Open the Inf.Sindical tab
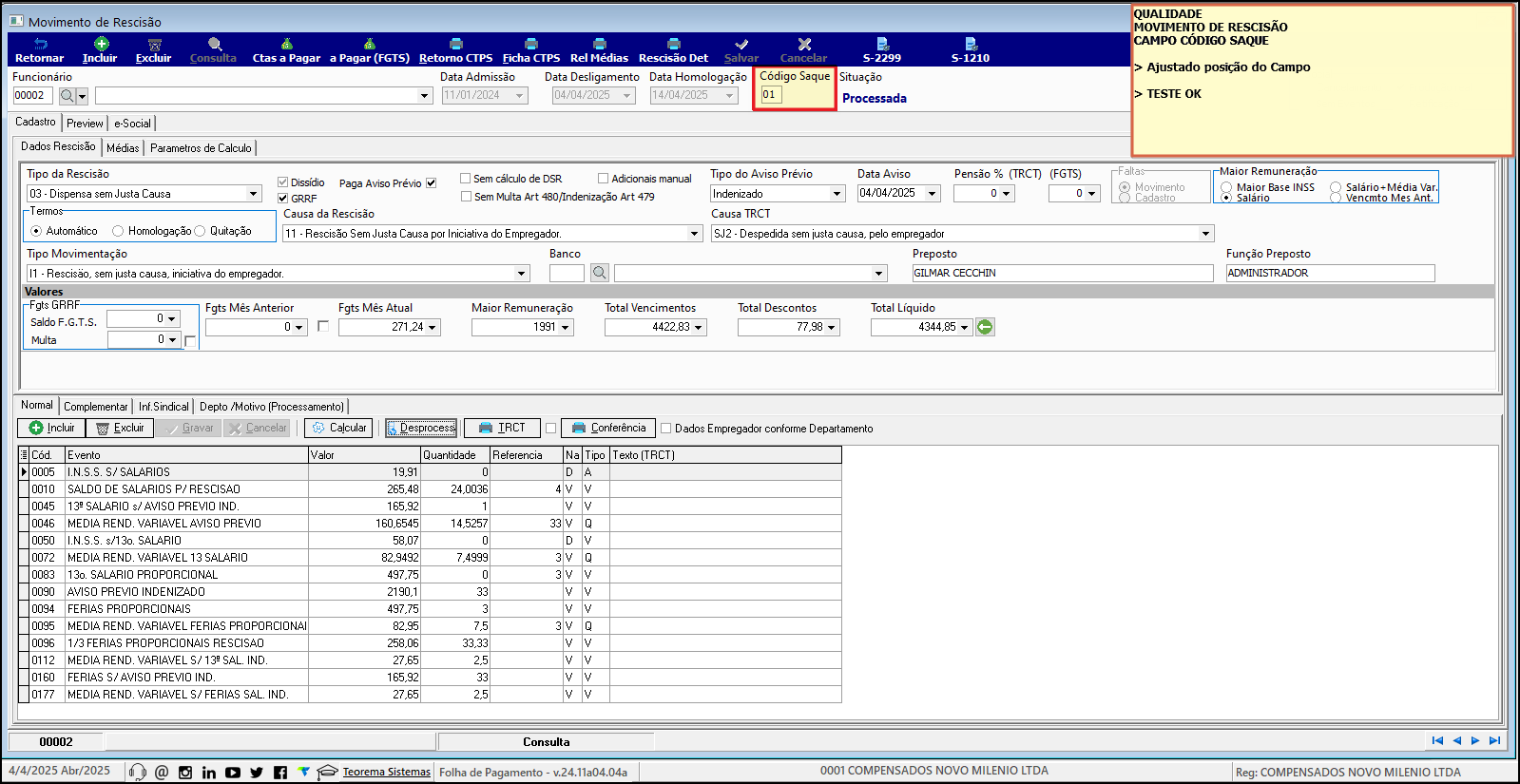The width and height of the screenshot is (1520, 784). (164, 407)
